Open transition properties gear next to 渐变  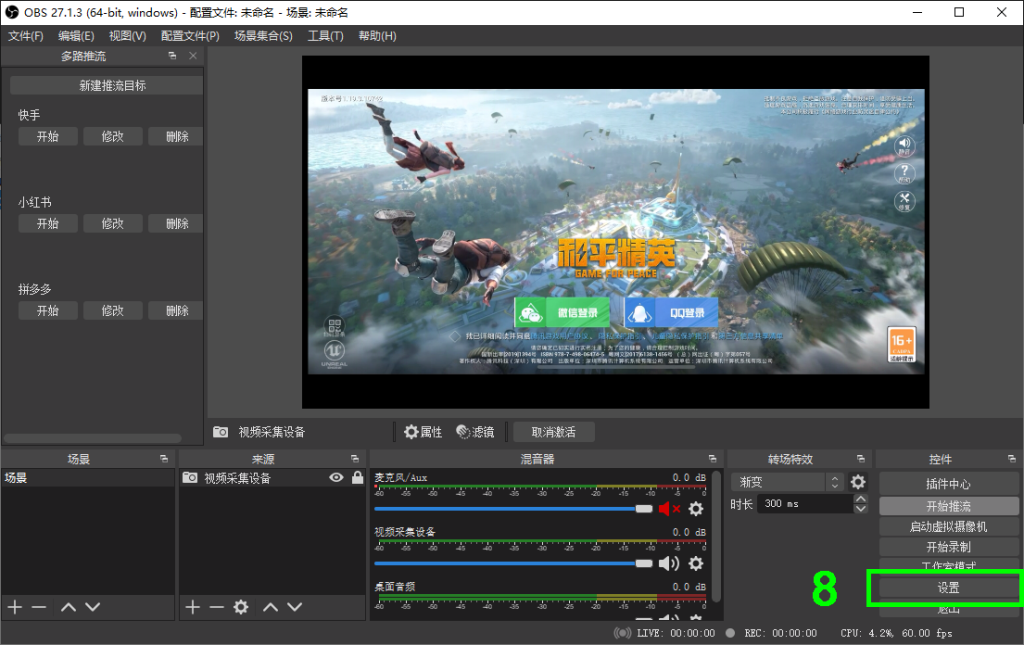coord(857,482)
